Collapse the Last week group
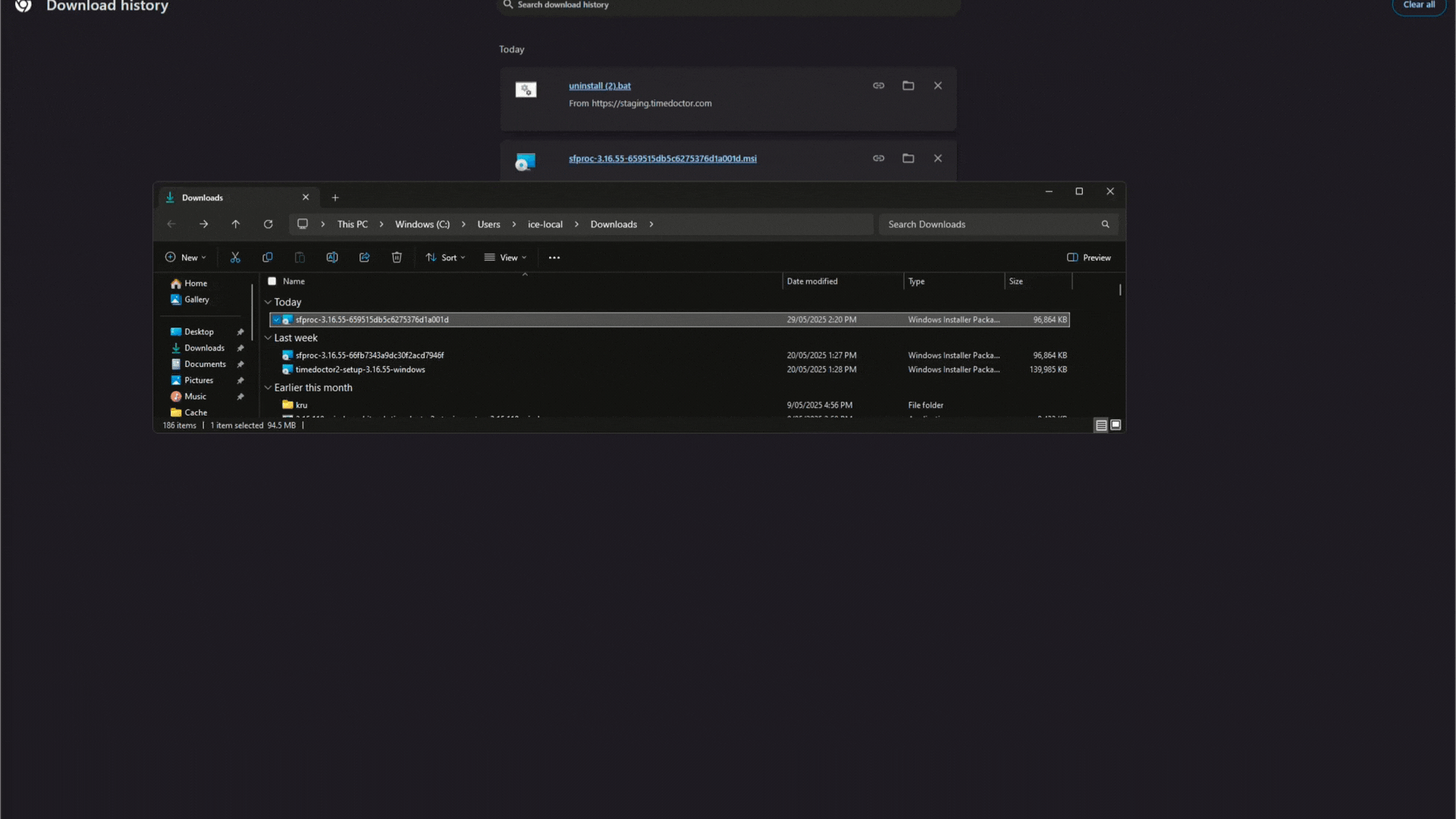Viewport: 1456px width, 819px height. (268, 338)
